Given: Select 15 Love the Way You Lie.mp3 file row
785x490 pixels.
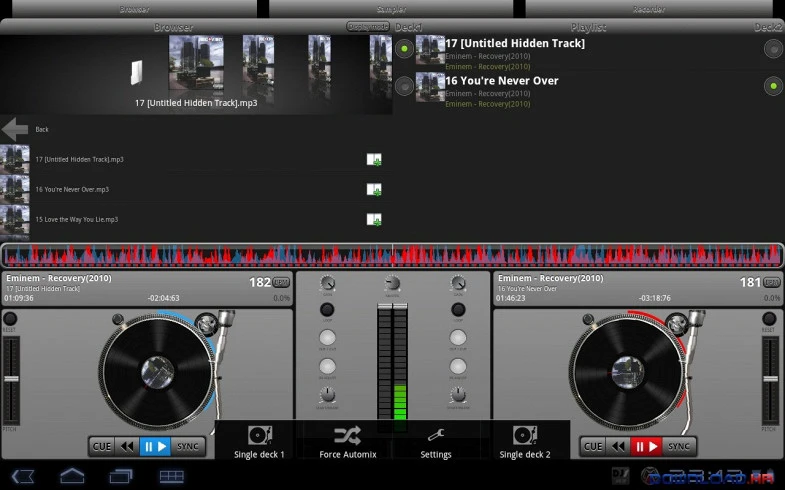Looking at the screenshot, I should 196,220.
